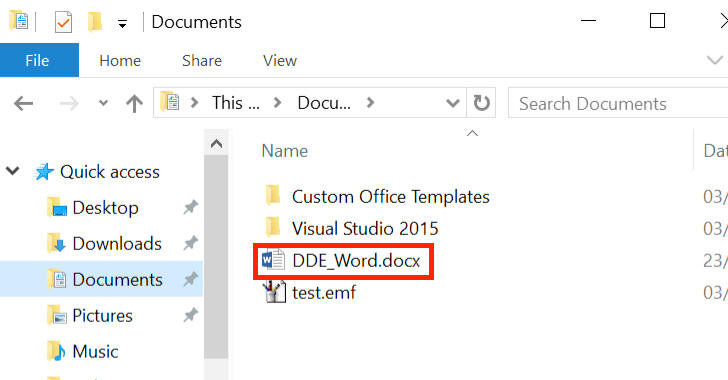Expand the ribbon with the chevron arrow
728x380 pixels.
tap(714, 60)
